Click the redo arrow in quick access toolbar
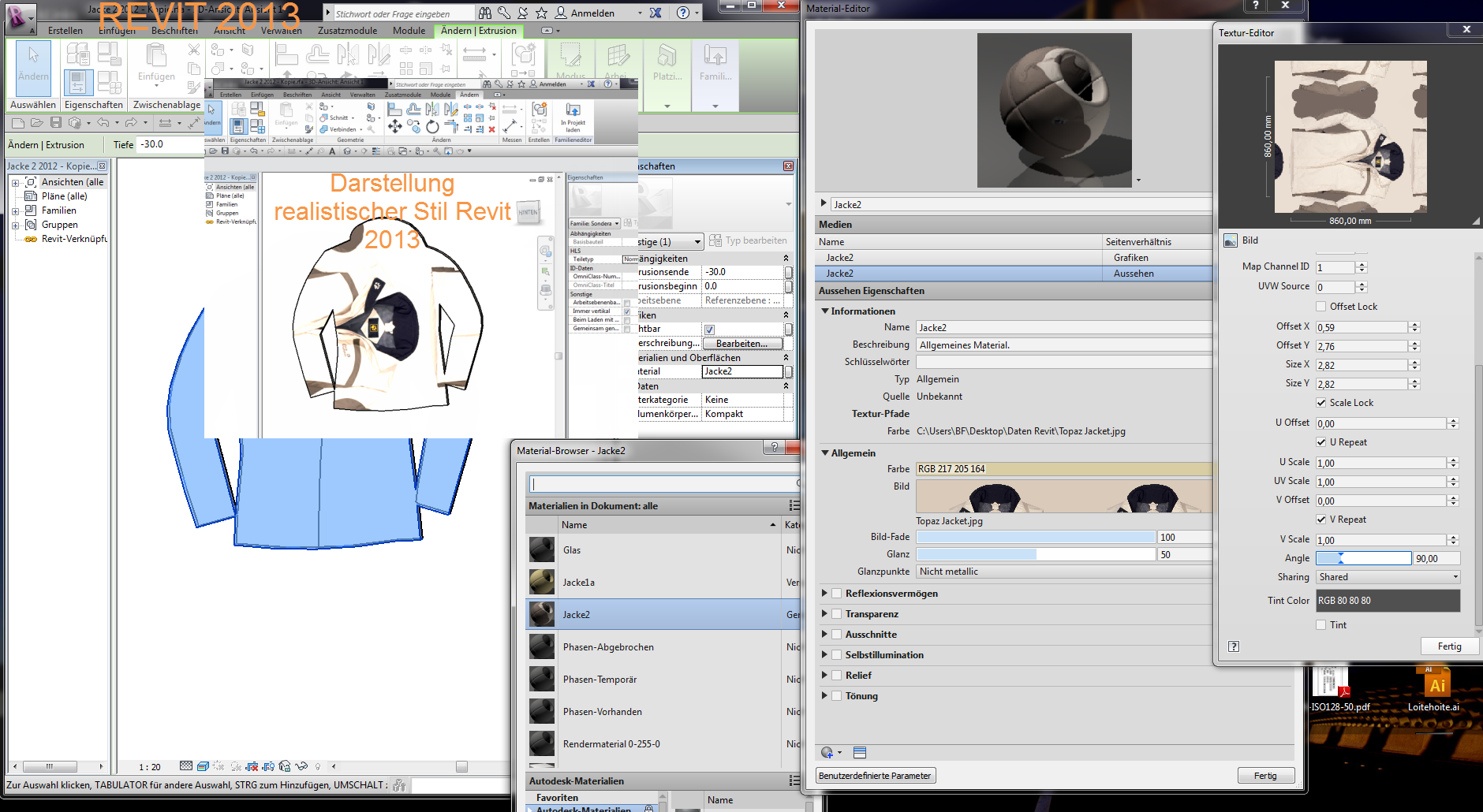1483x812 pixels. pos(132,122)
